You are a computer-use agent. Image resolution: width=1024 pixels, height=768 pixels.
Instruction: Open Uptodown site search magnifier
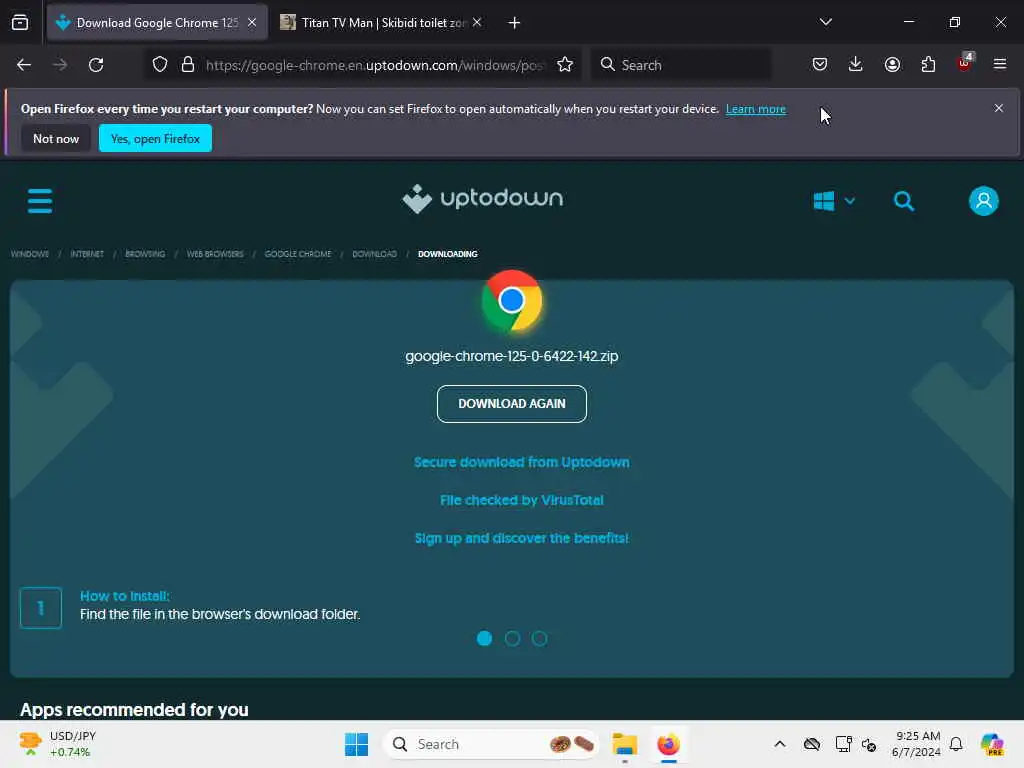pyautogui.click(x=904, y=200)
